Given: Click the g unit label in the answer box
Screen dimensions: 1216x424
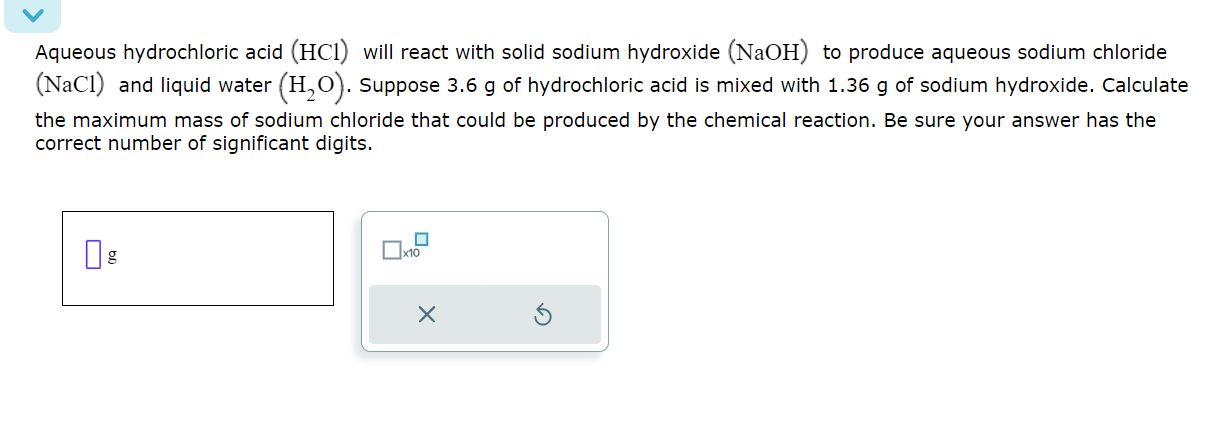Looking at the screenshot, I should 112,257.
